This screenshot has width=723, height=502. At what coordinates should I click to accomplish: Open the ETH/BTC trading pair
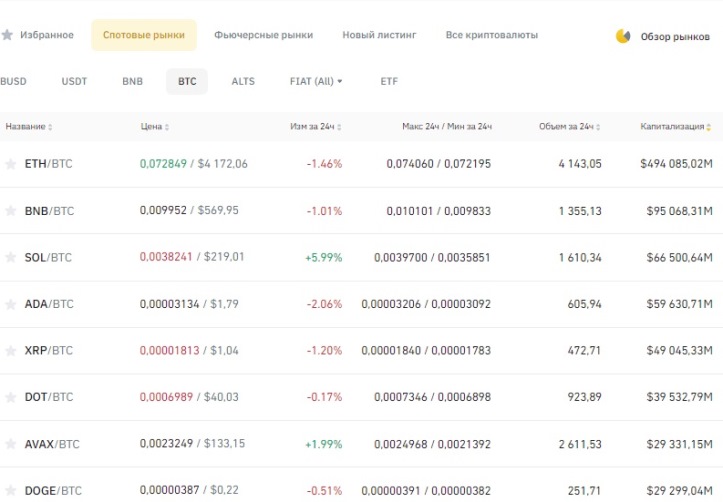[x=48, y=164]
